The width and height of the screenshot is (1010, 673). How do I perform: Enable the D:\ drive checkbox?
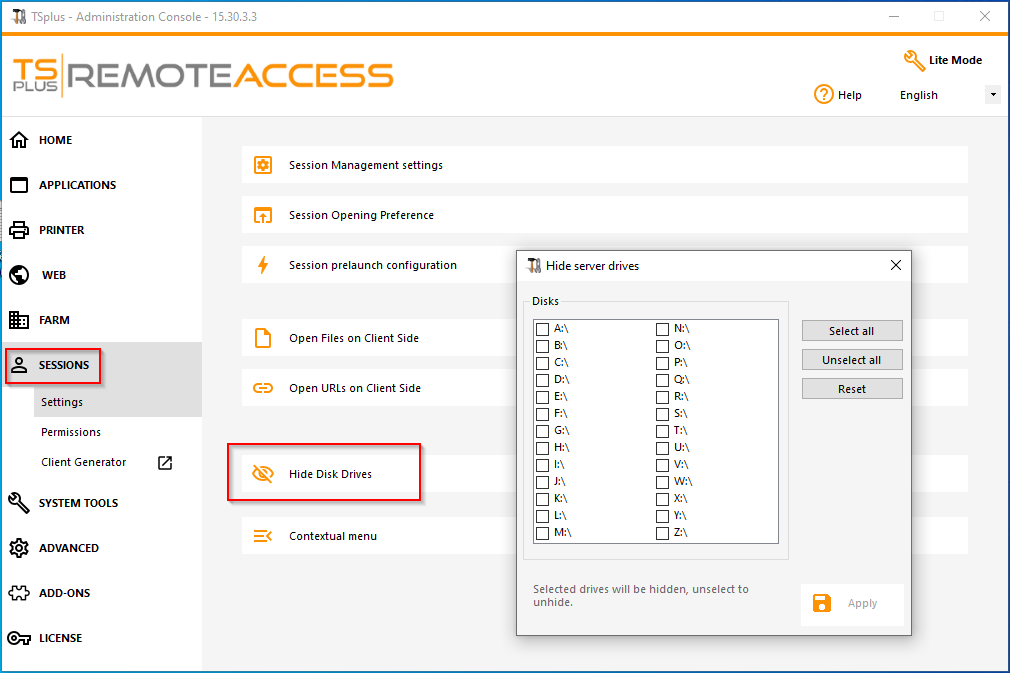542,380
